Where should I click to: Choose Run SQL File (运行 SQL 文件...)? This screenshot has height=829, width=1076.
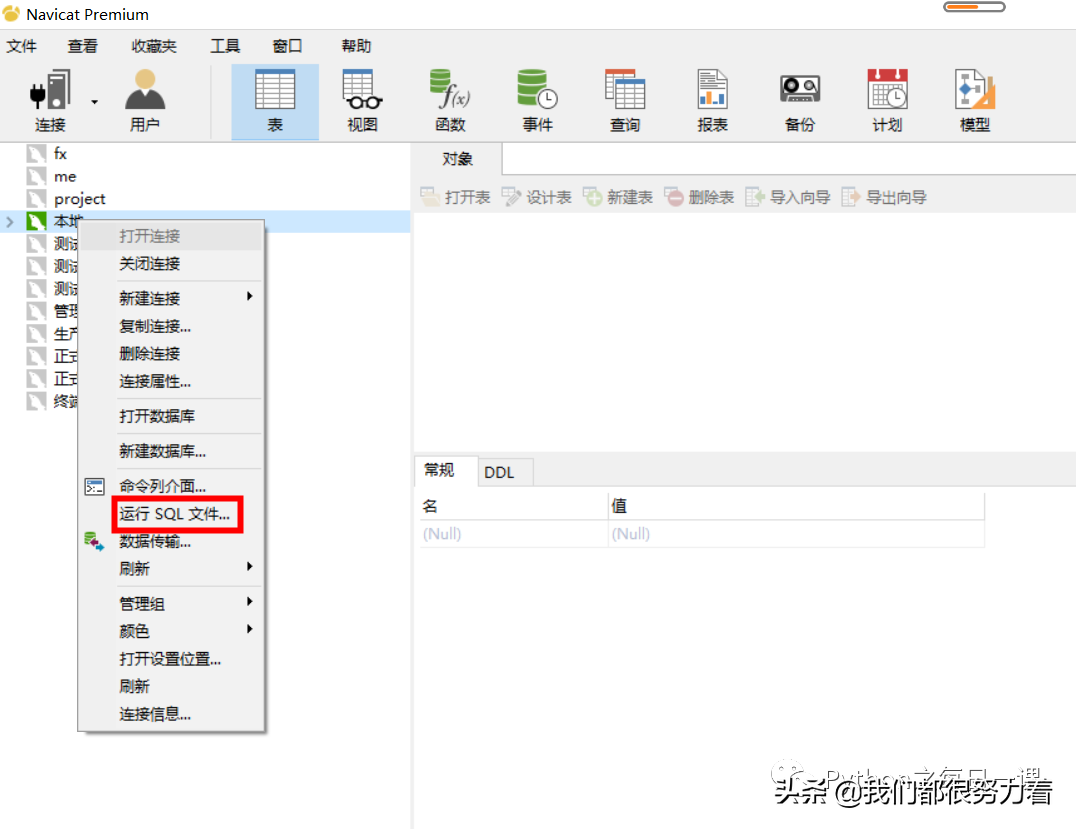(x=171, y=514)
